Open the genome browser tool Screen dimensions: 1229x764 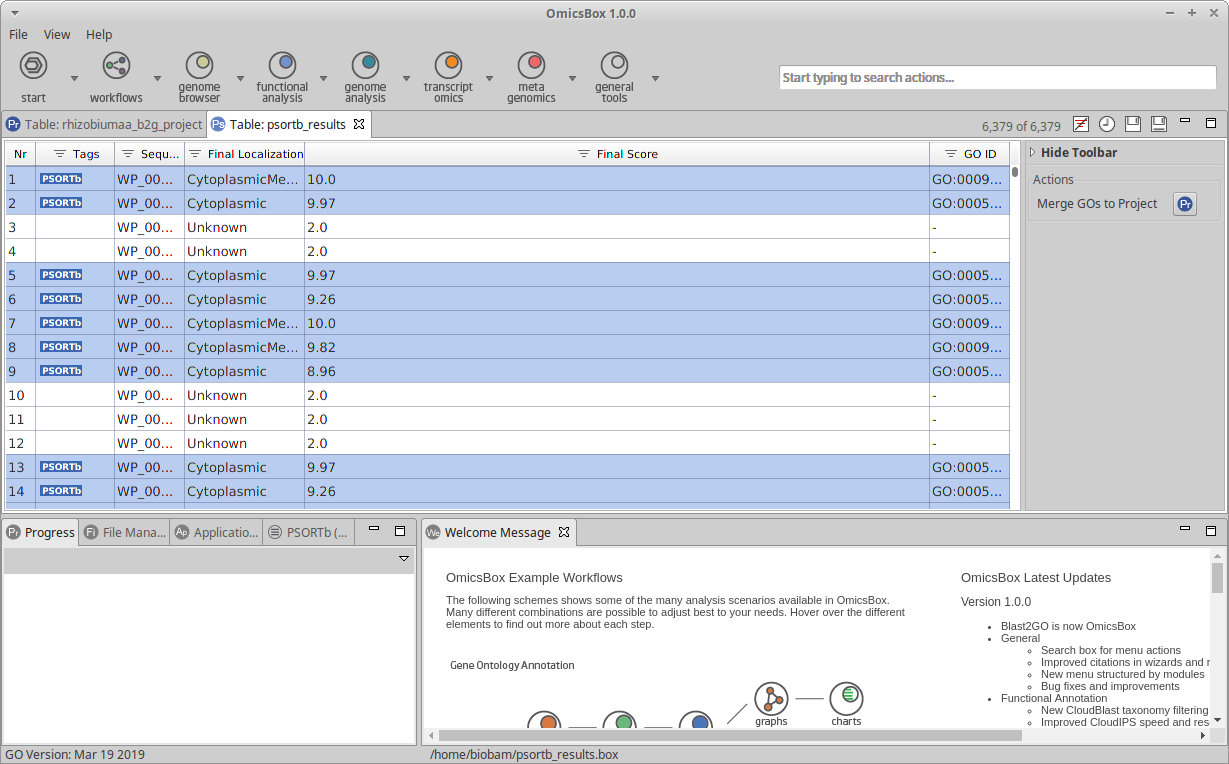(x=199, y=67)
